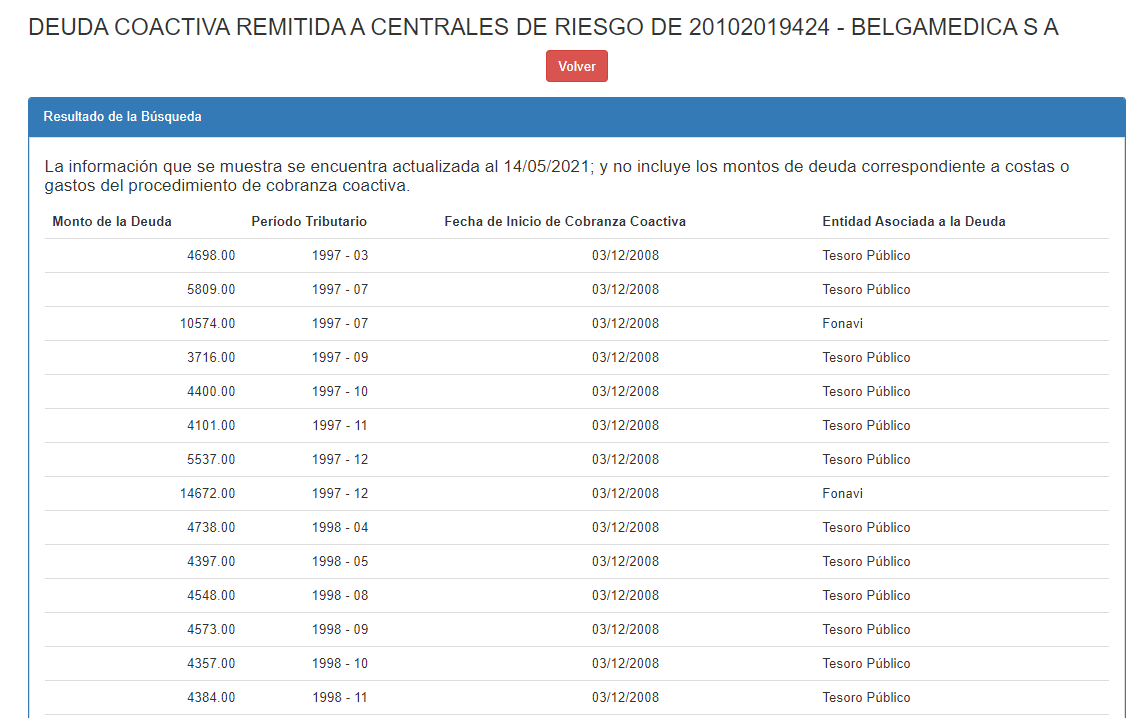1137x718 pixels.
Task: Click period 1997 - 07 in the 10574.00 row
Action: pos(340,323)
